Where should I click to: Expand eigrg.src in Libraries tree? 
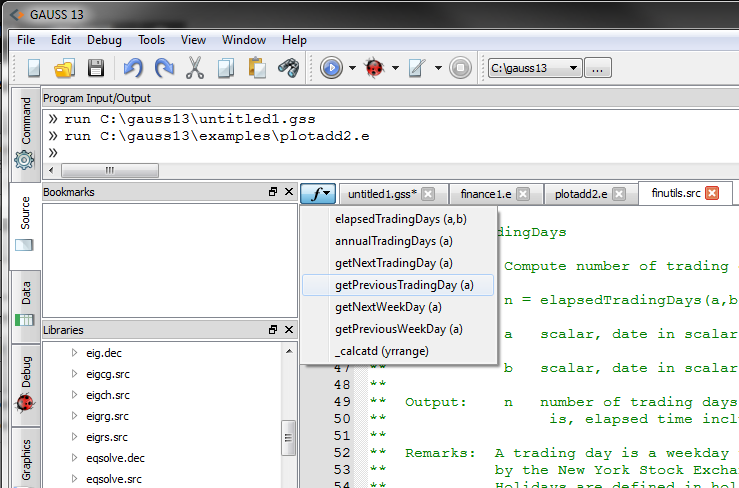(x=74, y=415)
